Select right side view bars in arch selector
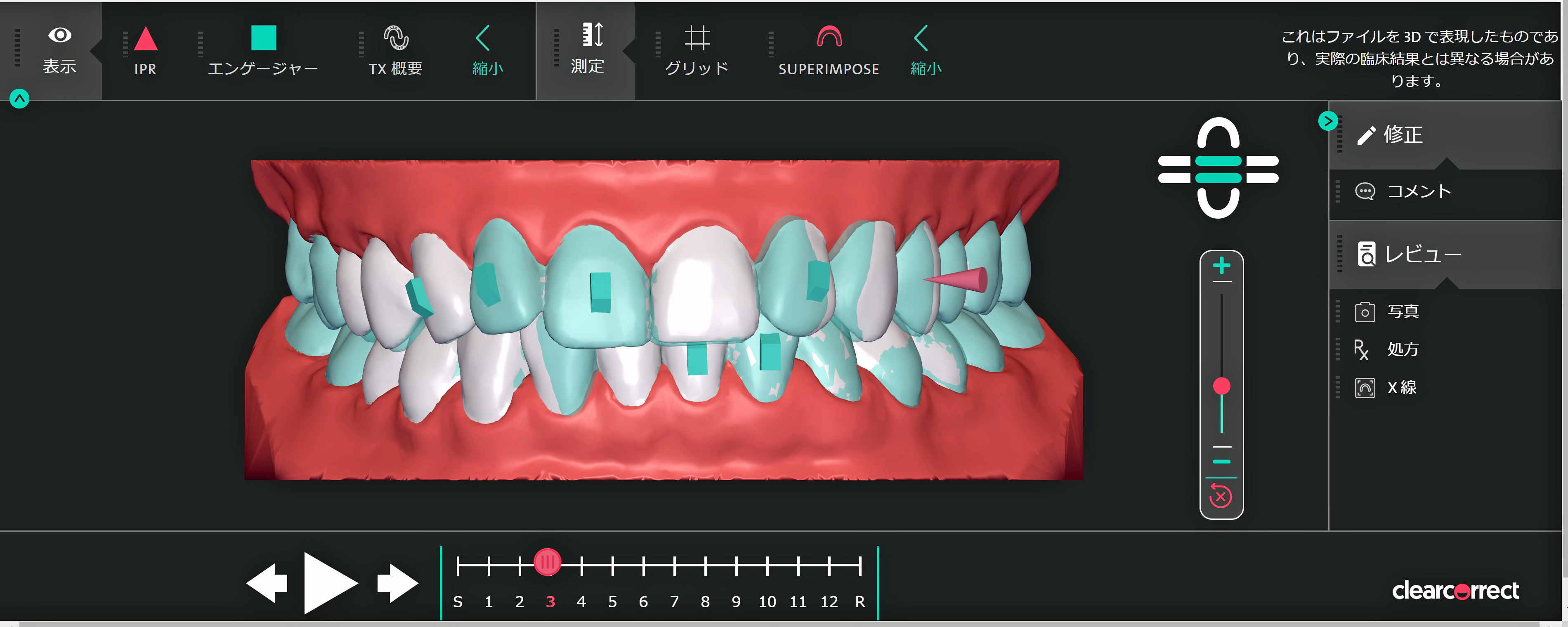 [1262, 169]
